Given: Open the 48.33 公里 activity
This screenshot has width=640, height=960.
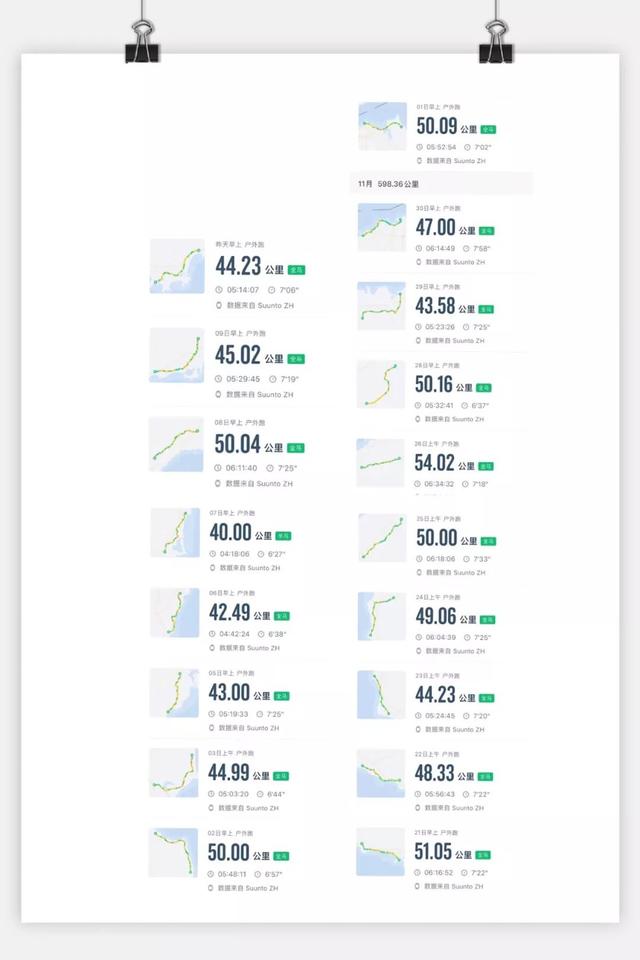Looking at the screenshot, I should click(441, 781).
